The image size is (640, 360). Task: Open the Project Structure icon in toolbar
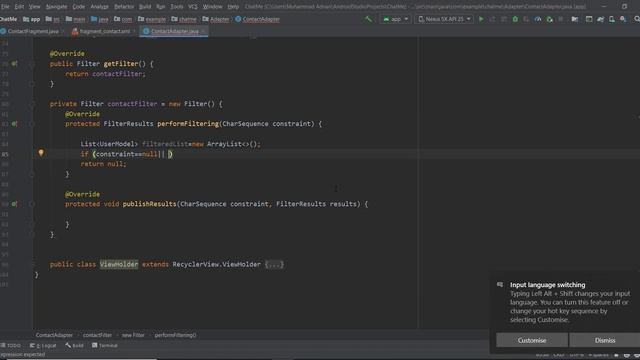[575, 19]
